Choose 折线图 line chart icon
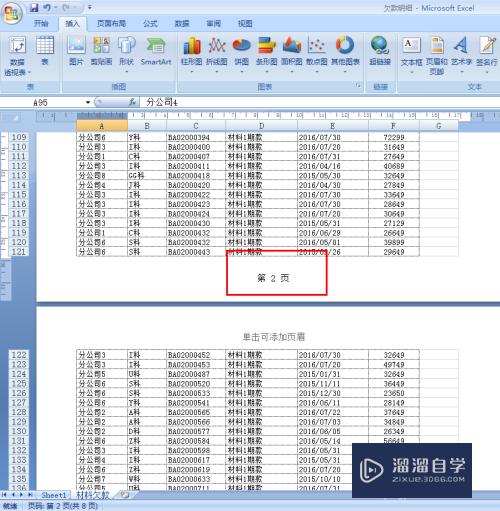This screenshot has height=511, width=500. (217, 45)
